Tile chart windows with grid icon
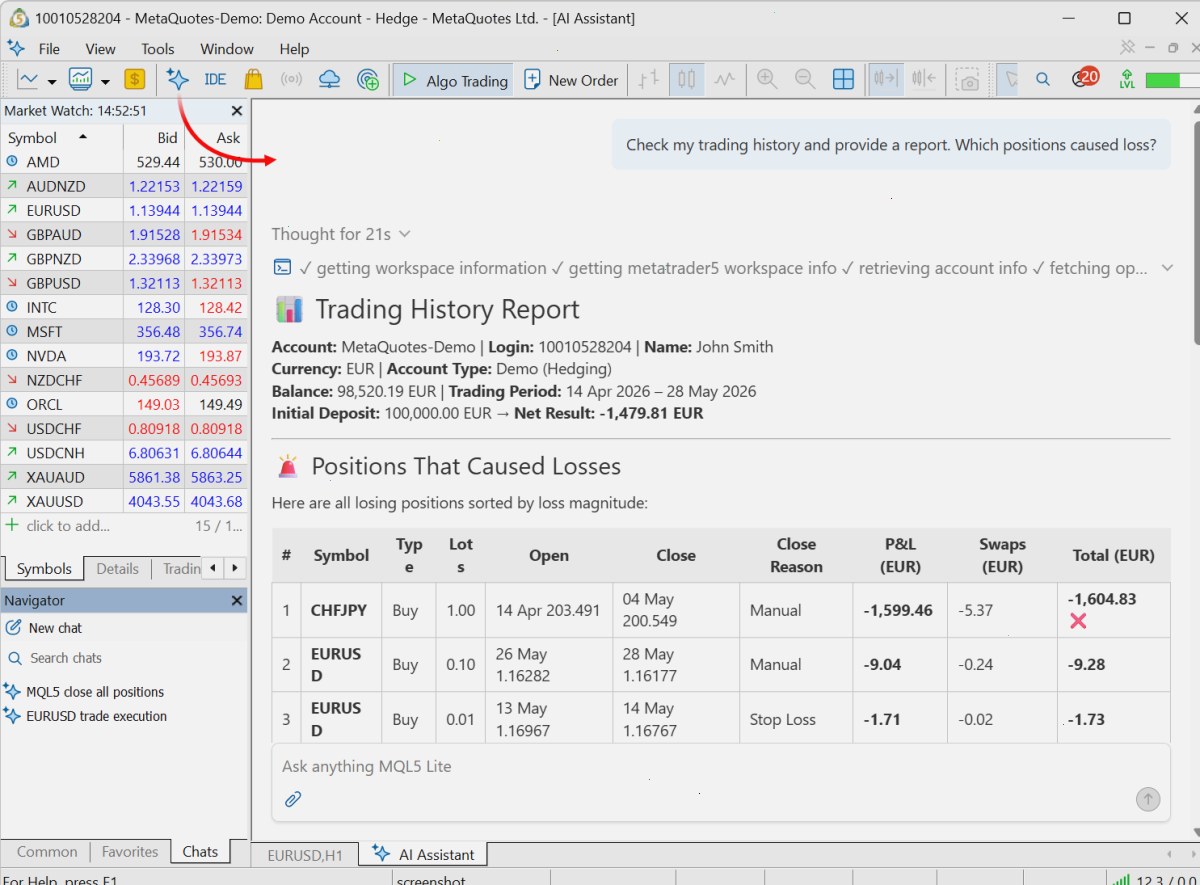Image resolution: width=1200 pixels, height=885 pixels. [843, 80]
